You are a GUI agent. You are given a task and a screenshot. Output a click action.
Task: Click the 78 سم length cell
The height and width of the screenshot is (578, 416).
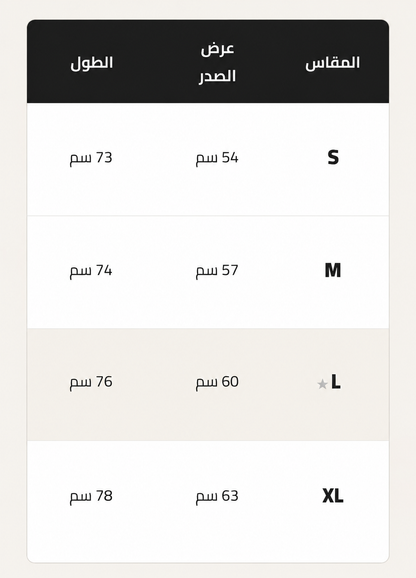coord(91,496)
